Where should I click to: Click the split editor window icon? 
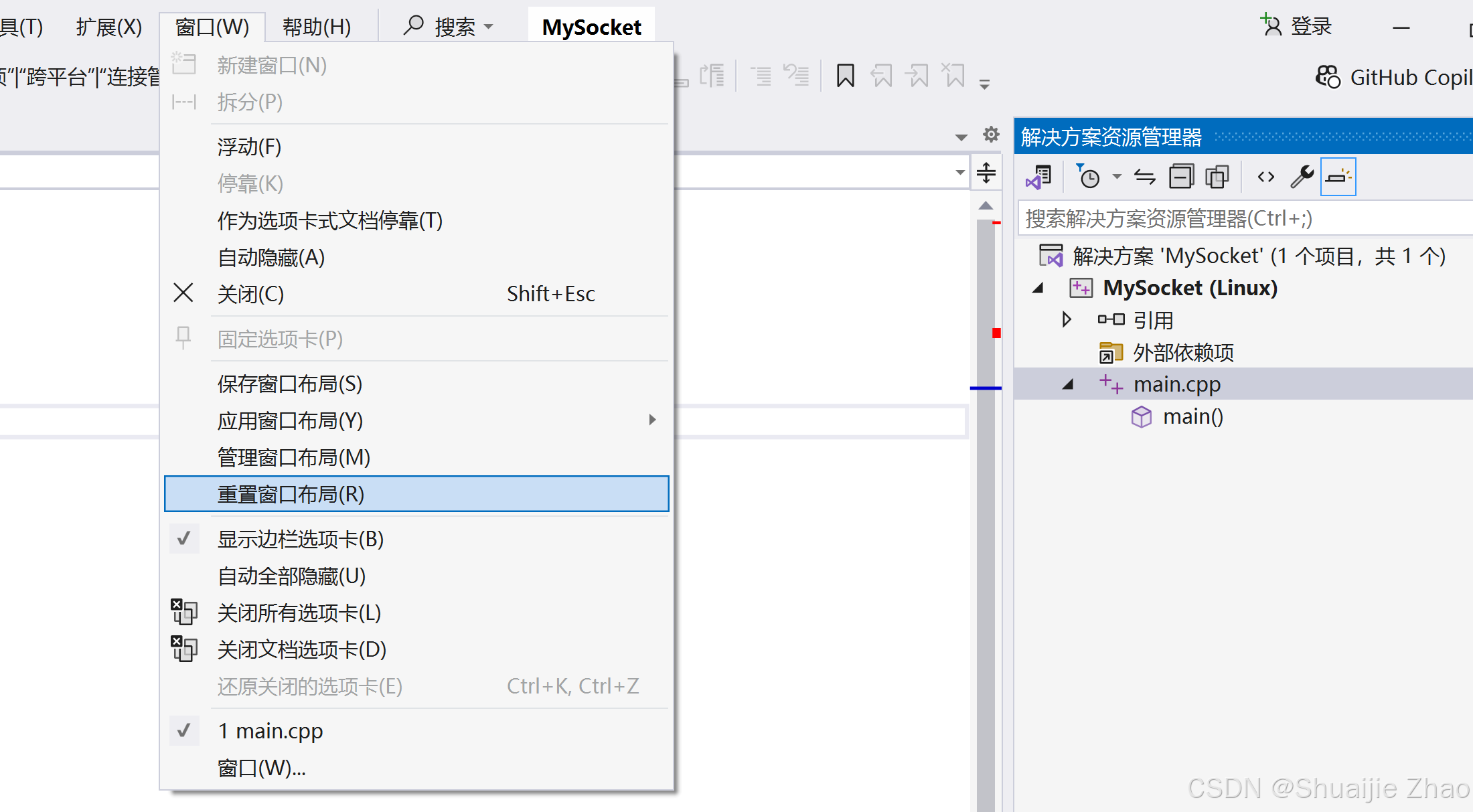point(986,173)
